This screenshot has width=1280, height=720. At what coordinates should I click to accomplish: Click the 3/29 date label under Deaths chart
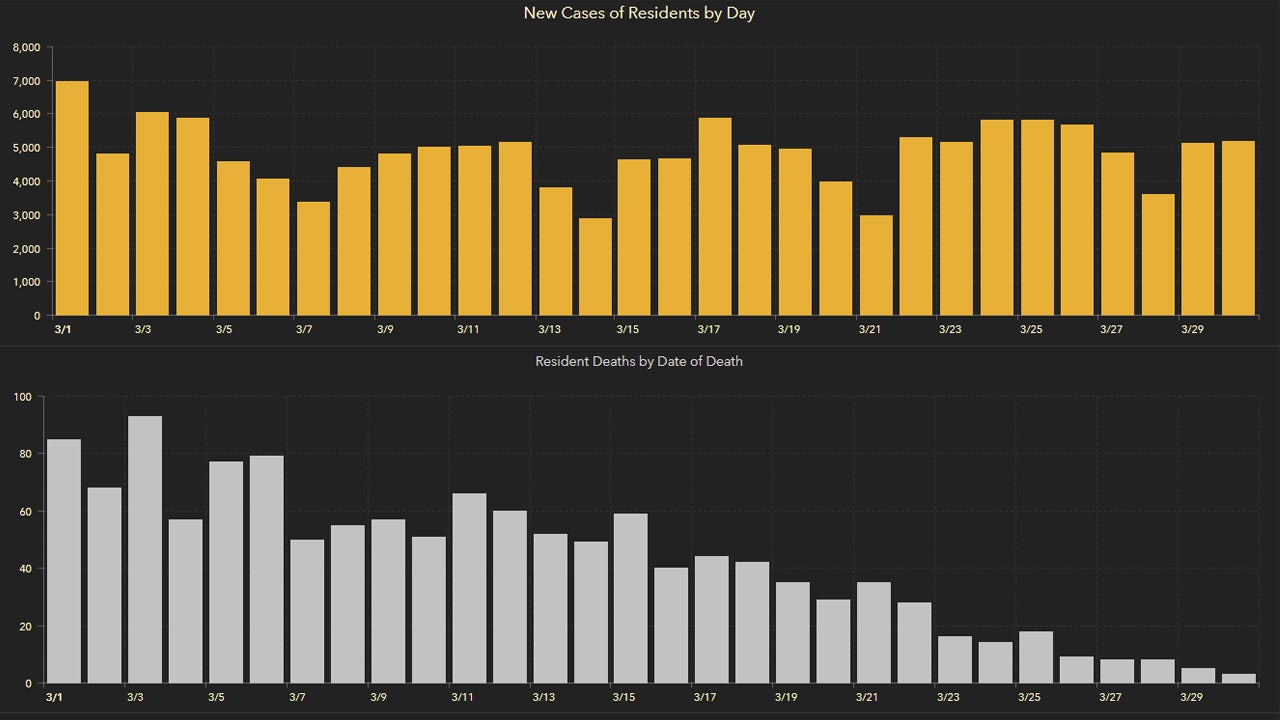(1192, 697)
